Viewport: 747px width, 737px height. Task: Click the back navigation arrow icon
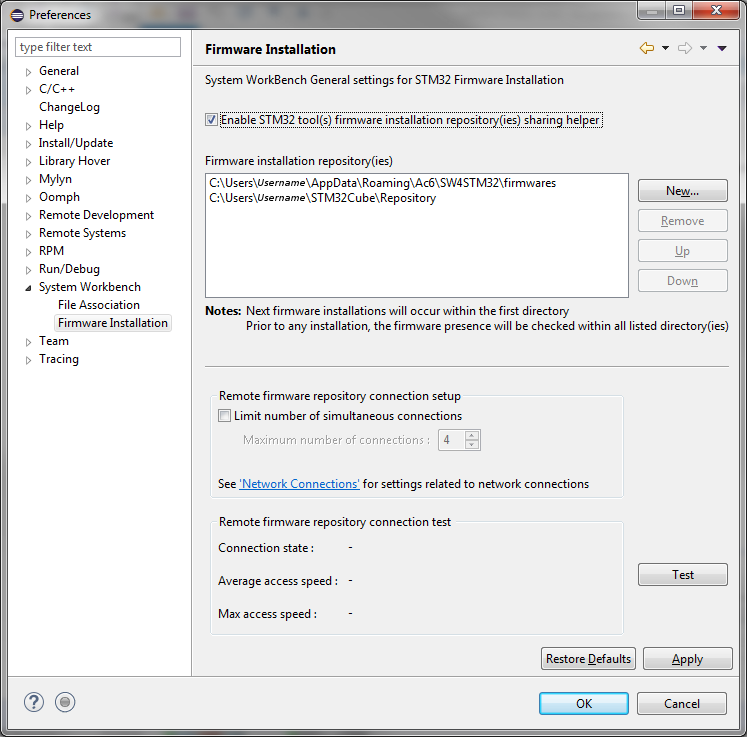click(646, 48)
